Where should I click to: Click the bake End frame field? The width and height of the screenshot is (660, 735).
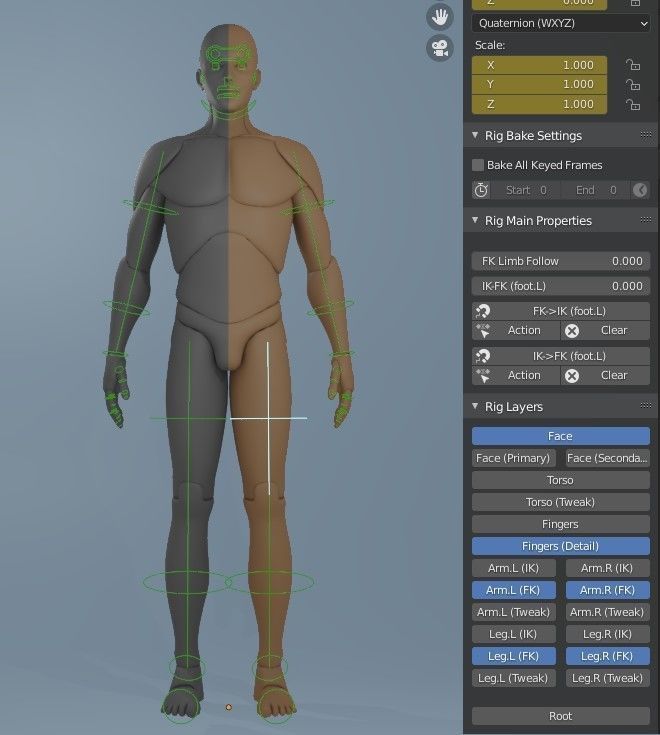pyautogui.click(x=594, y=190)
